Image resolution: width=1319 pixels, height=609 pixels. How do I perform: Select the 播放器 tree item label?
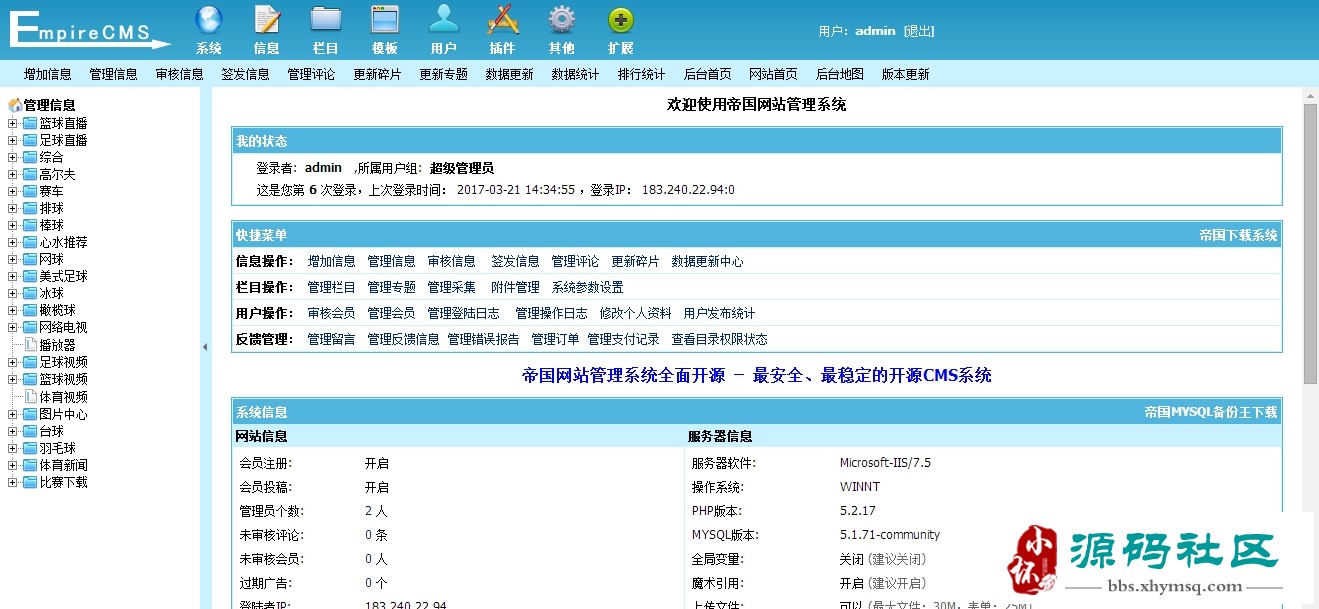click(58, 345)
